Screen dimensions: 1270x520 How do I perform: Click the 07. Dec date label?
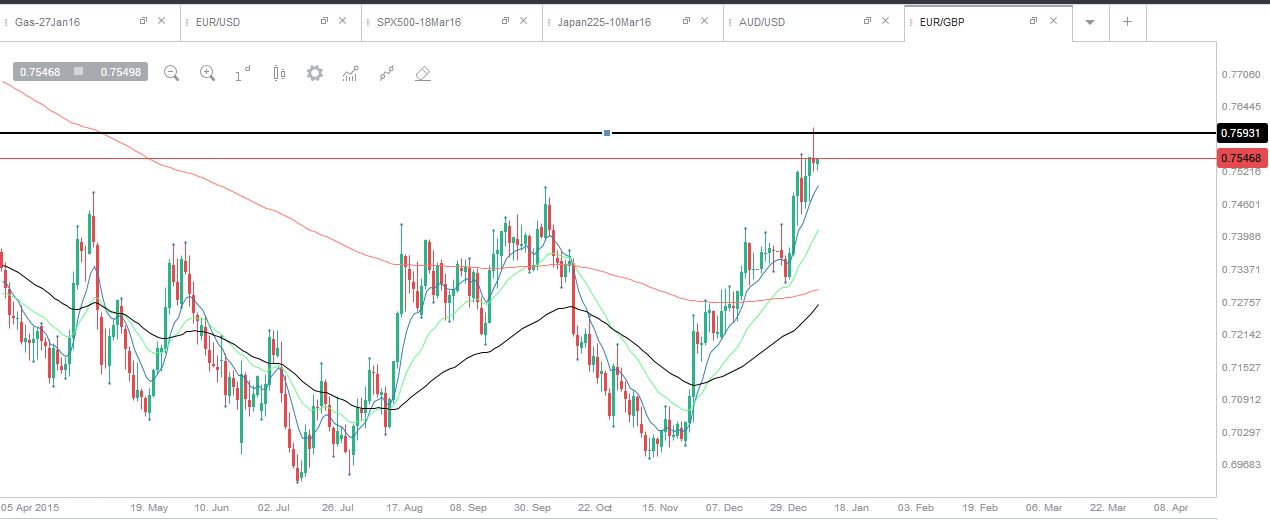click(725, 508)
